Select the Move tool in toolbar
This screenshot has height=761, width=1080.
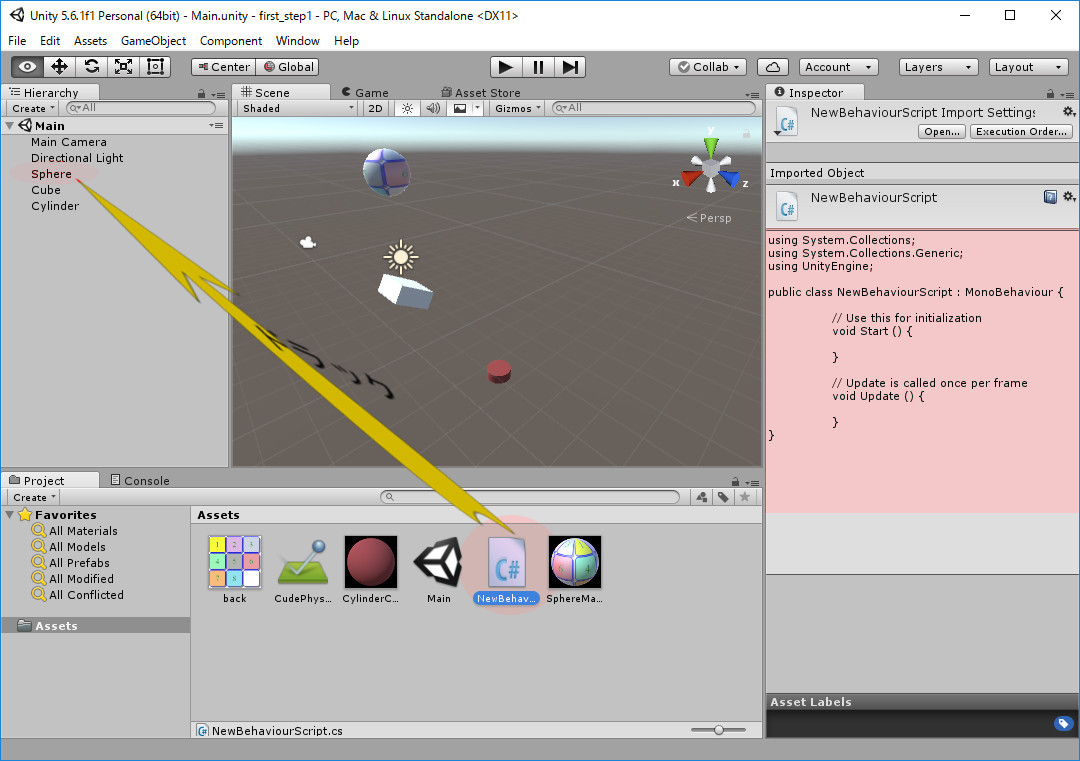tap(59, 67)
